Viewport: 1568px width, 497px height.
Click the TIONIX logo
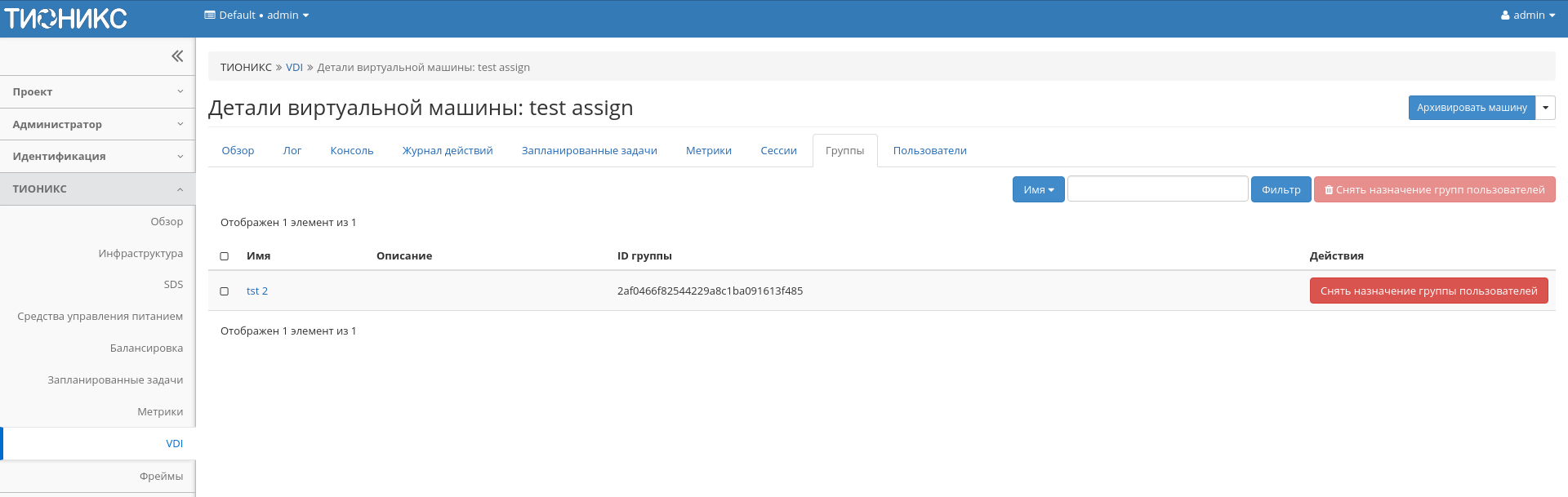click(66, 18)
